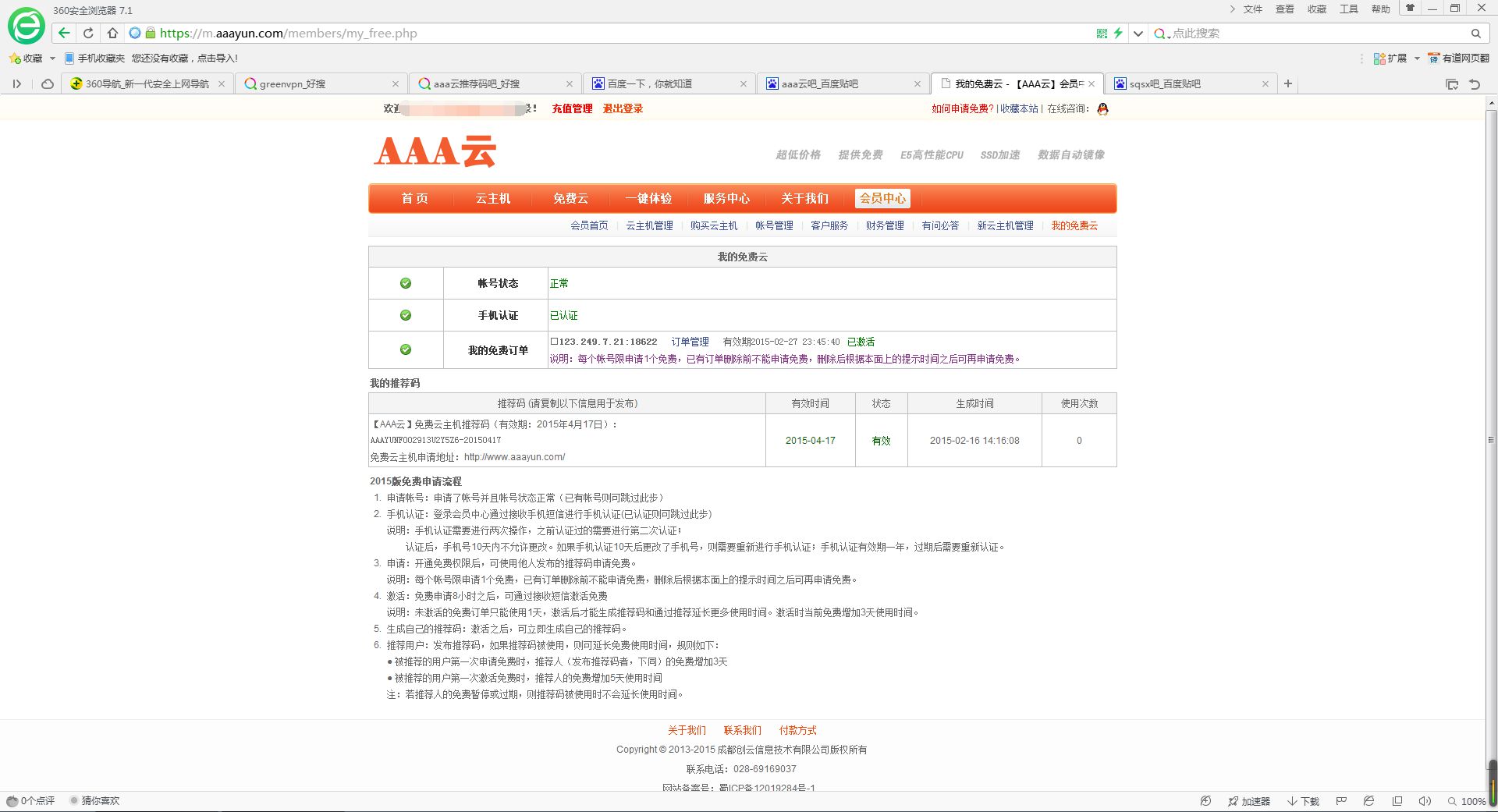
Task: Open the 手机收藏夹 mobile bookmarks
Action: [94, 58]
